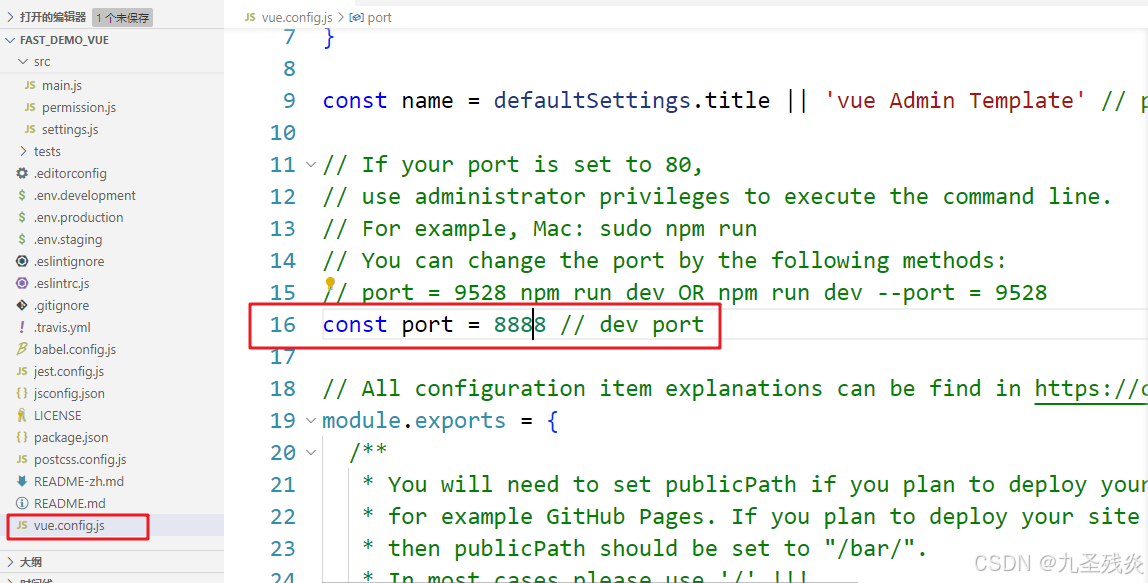Collapse the FAST_DEMO_VUE project root

[10, 40]
